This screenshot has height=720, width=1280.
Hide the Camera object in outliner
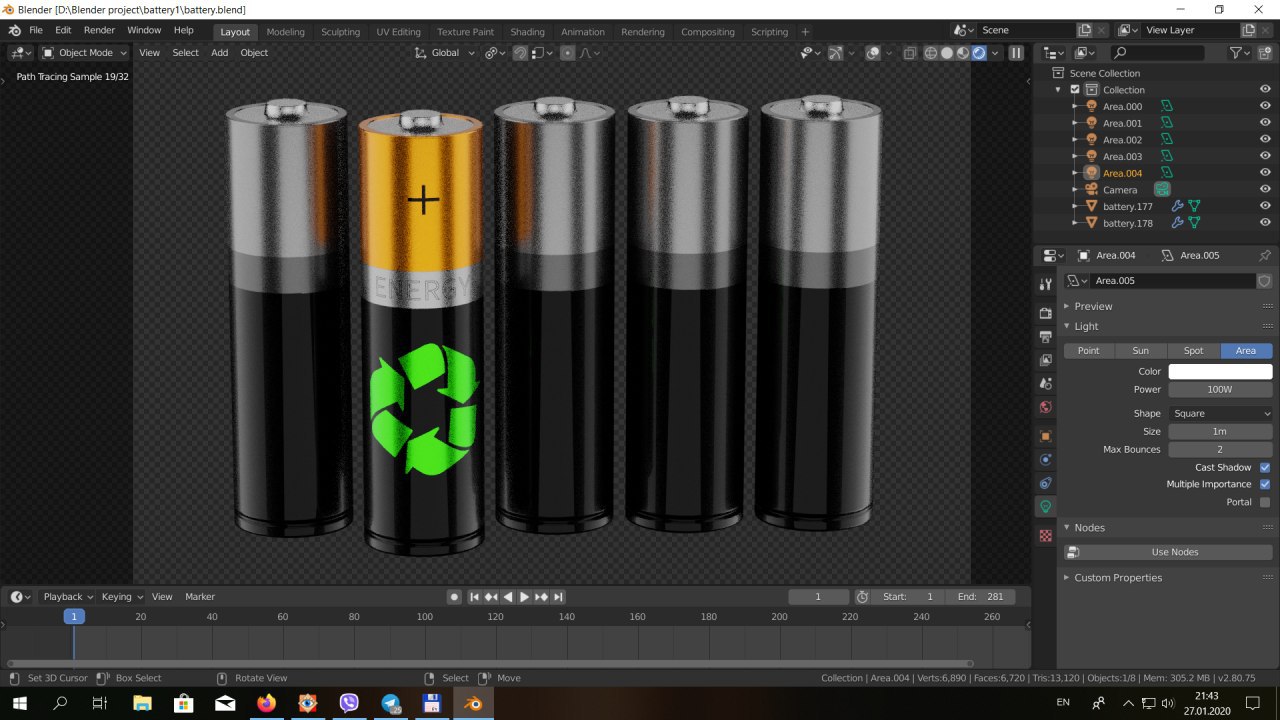point(1265,189)
